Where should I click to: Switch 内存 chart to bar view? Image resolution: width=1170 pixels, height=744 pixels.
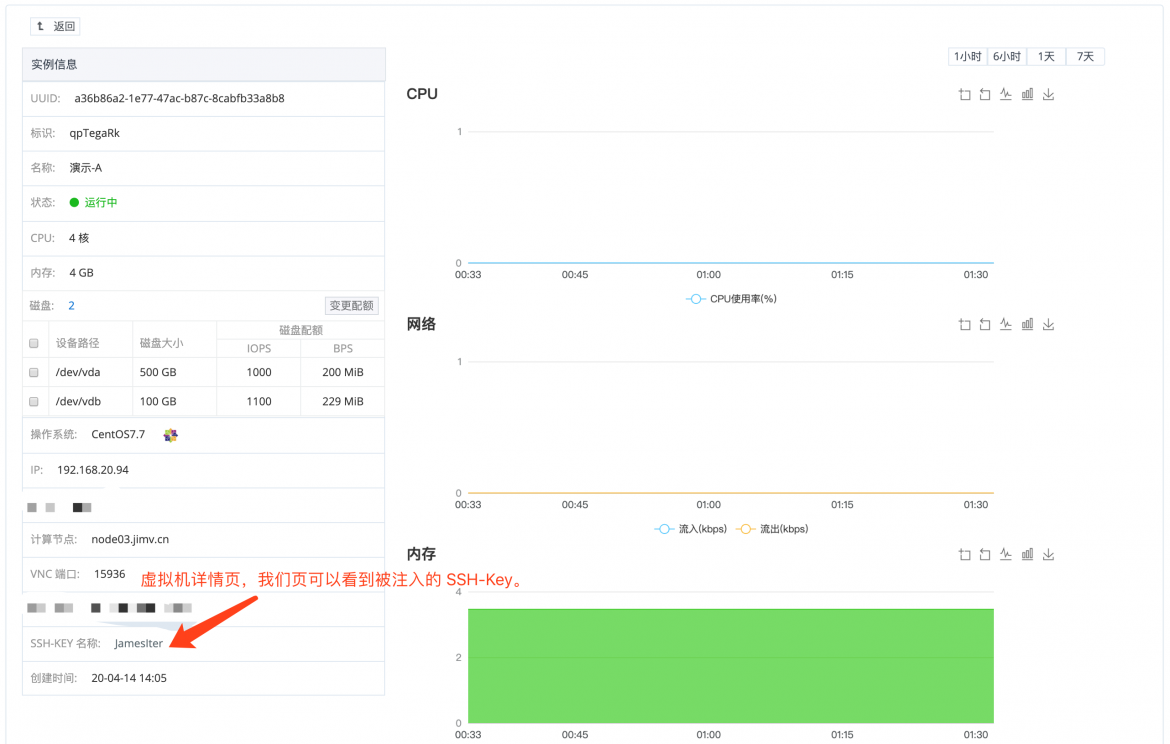[1027, 554]
